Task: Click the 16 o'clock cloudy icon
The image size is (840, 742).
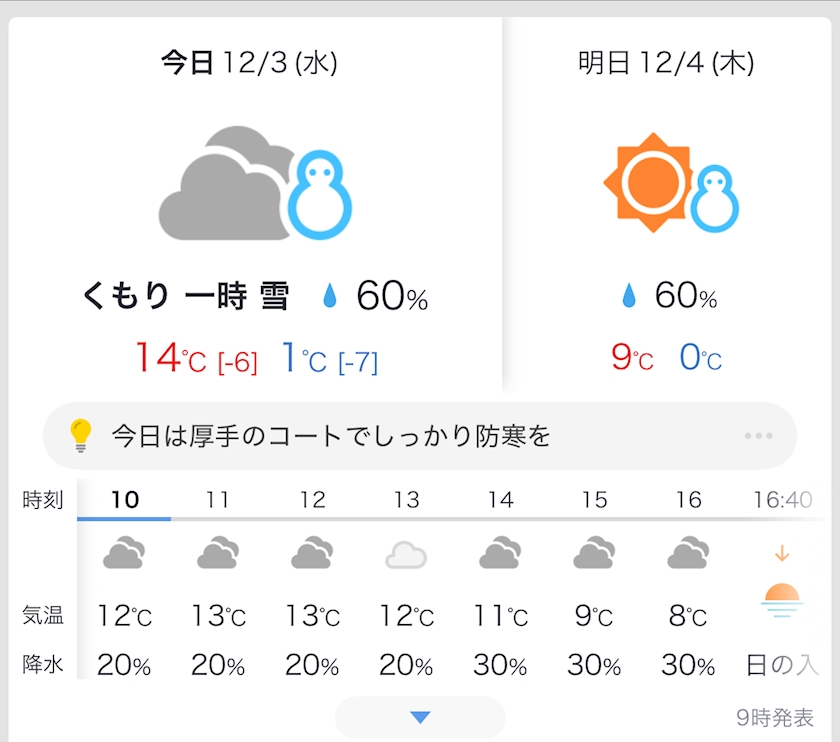Action: [x=688, y=553]
